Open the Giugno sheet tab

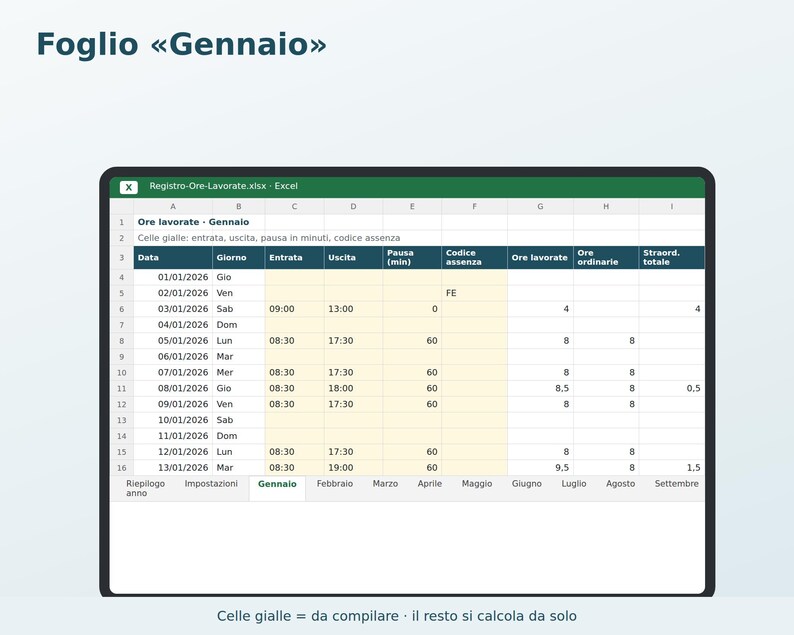click(527, 484)
